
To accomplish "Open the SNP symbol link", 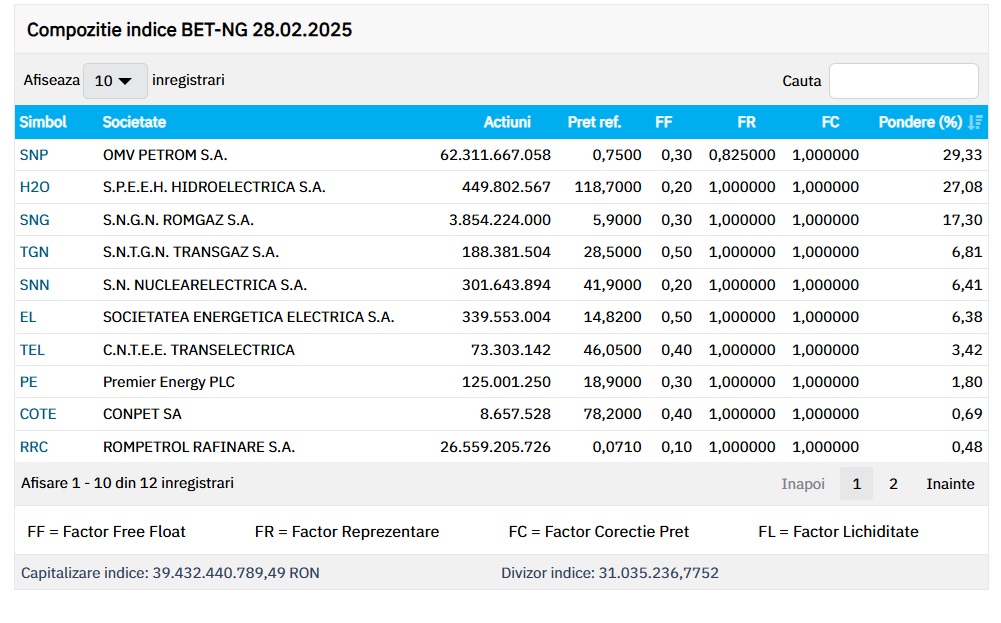I will 34,155.
